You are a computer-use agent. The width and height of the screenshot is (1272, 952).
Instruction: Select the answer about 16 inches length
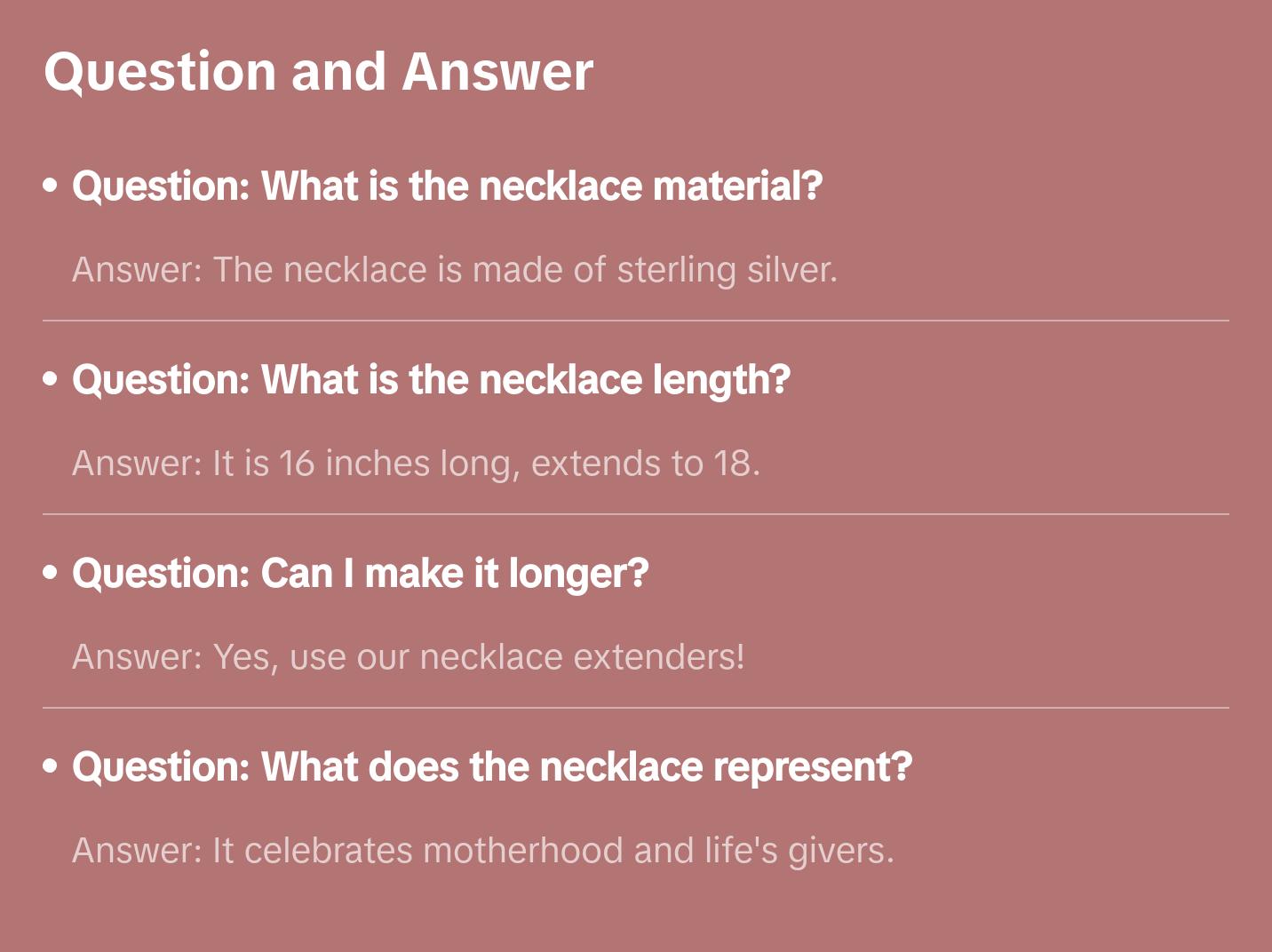click(415, 464)
